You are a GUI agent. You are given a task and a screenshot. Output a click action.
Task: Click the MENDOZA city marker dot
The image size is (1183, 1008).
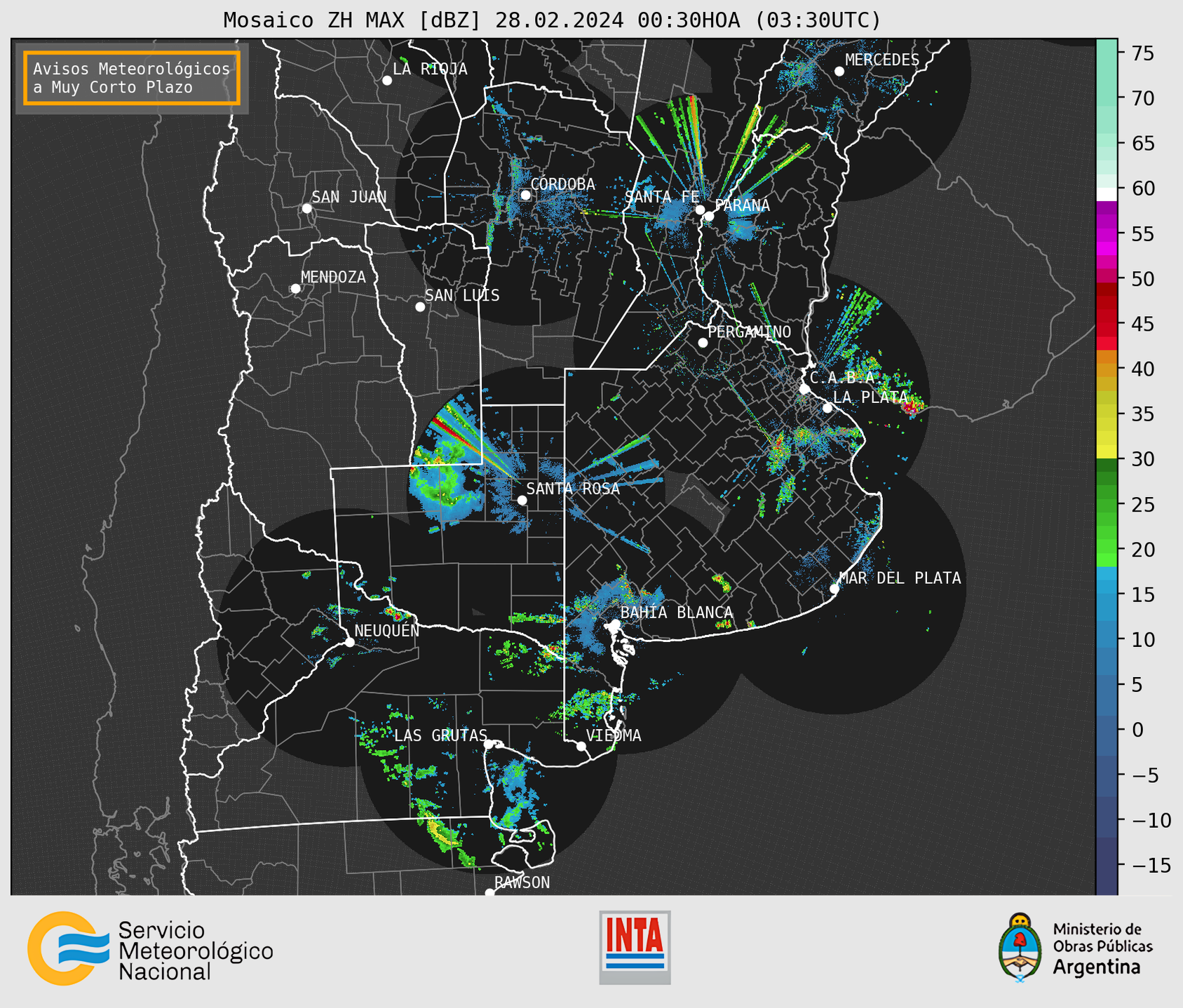click(296, 289)
